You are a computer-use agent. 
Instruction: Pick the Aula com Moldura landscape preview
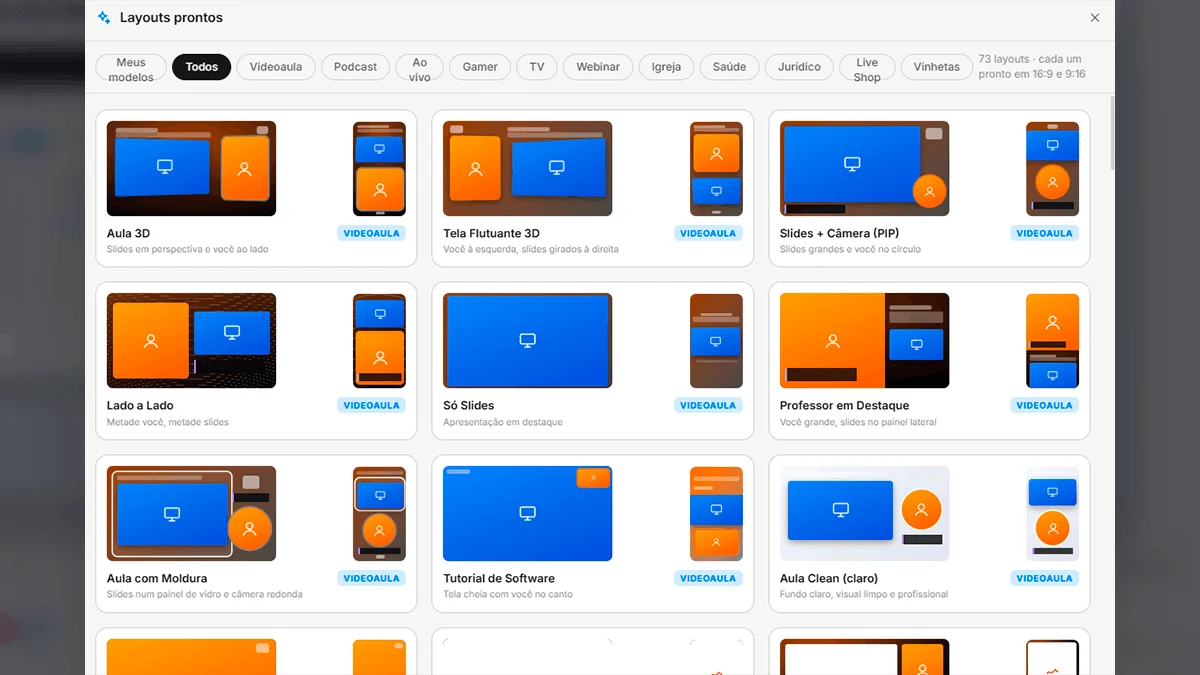pos(191,514)
